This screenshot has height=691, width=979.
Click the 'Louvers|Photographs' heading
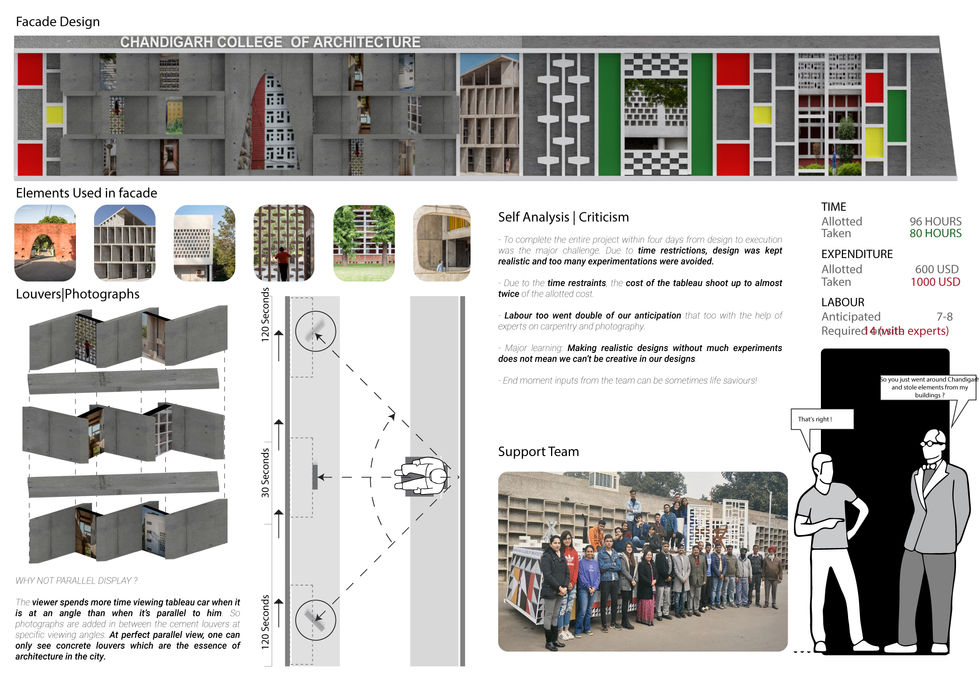pyautogui.click(x=77, y=294)
